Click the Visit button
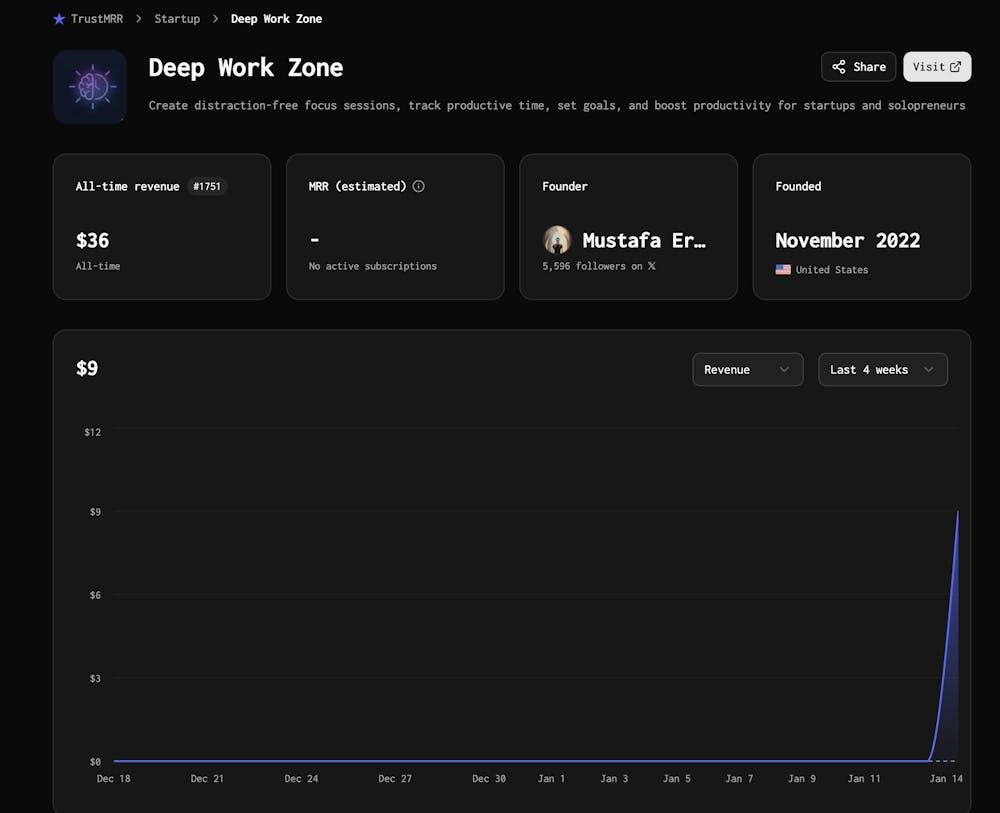 pos(937,66)
